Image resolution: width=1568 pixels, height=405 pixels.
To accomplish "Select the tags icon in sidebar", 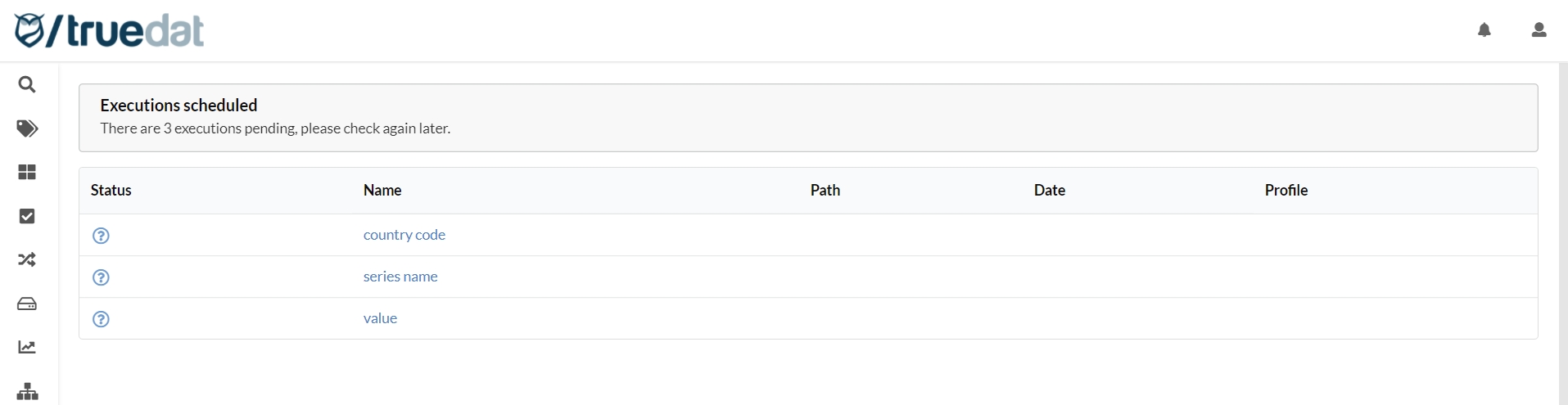I will coord(27,128).
